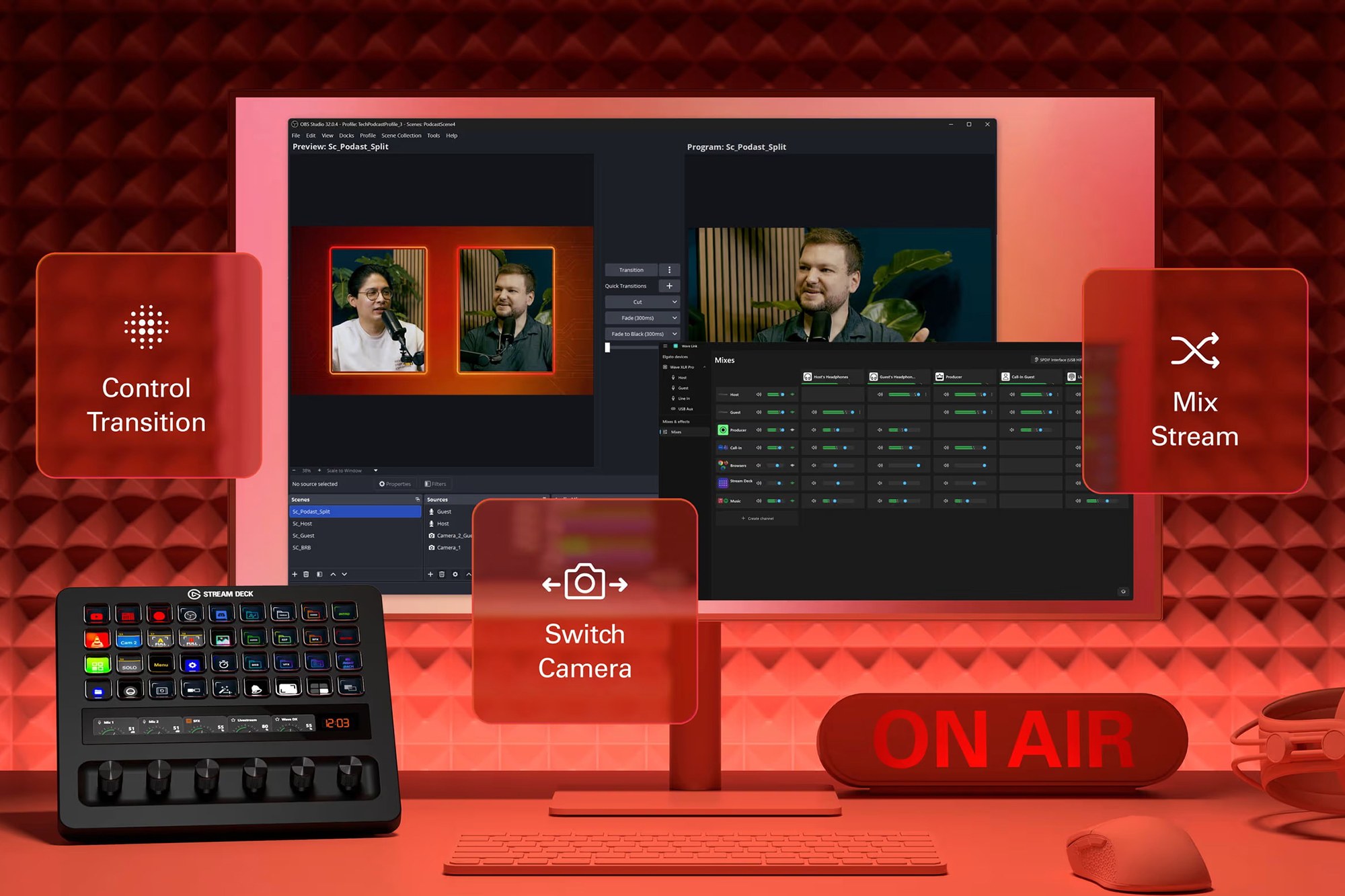The height and width of the screenshot is (896, 1345).
Task: Open the Scene Collection menu
Action: pos(401,136)
